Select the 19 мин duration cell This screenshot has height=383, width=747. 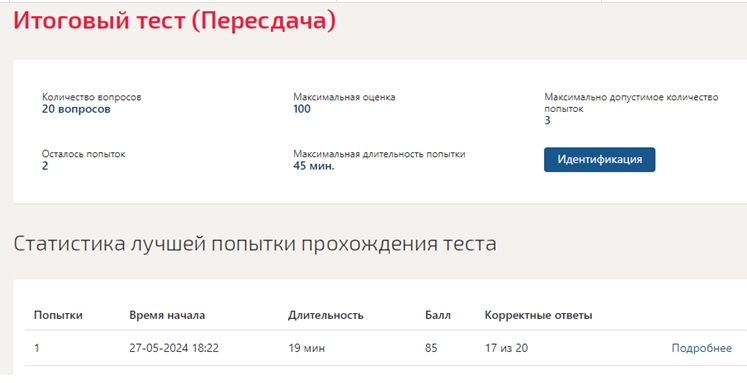(306, 348)
